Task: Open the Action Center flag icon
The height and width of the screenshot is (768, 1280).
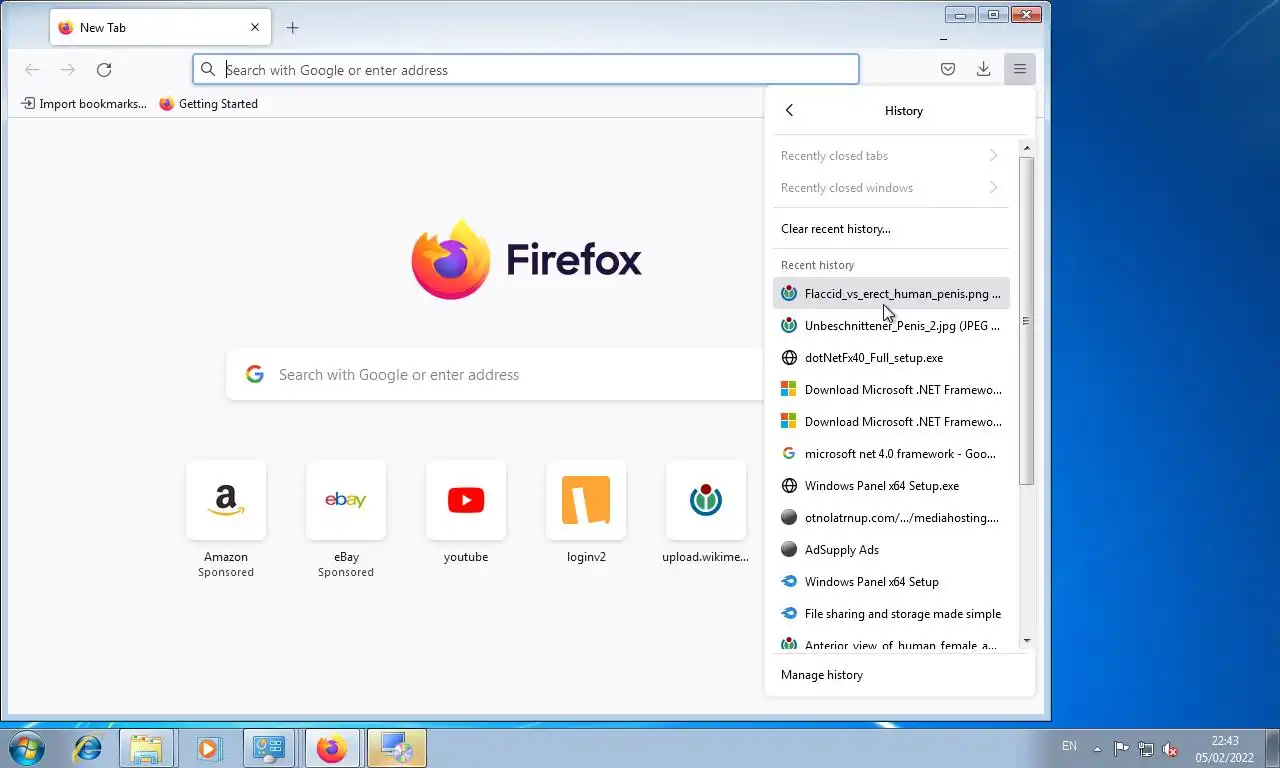Action: [x=1121, y=749]
